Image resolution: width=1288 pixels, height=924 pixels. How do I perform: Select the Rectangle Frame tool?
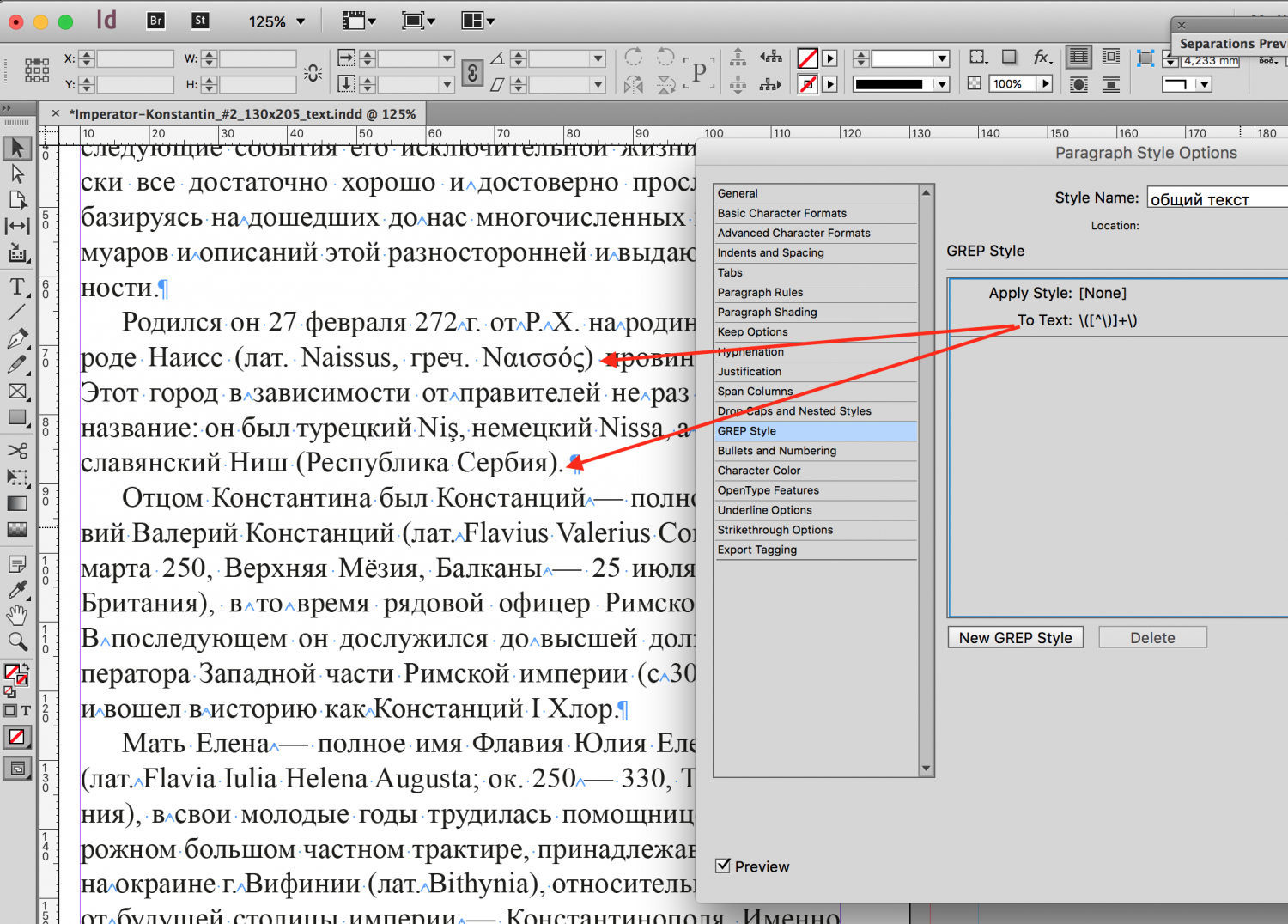(17, 392)
